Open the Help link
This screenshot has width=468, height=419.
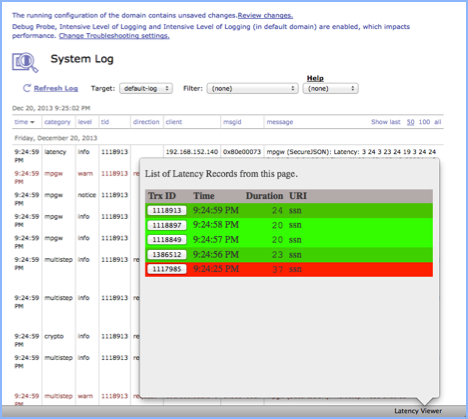click(x=315, y=78)
